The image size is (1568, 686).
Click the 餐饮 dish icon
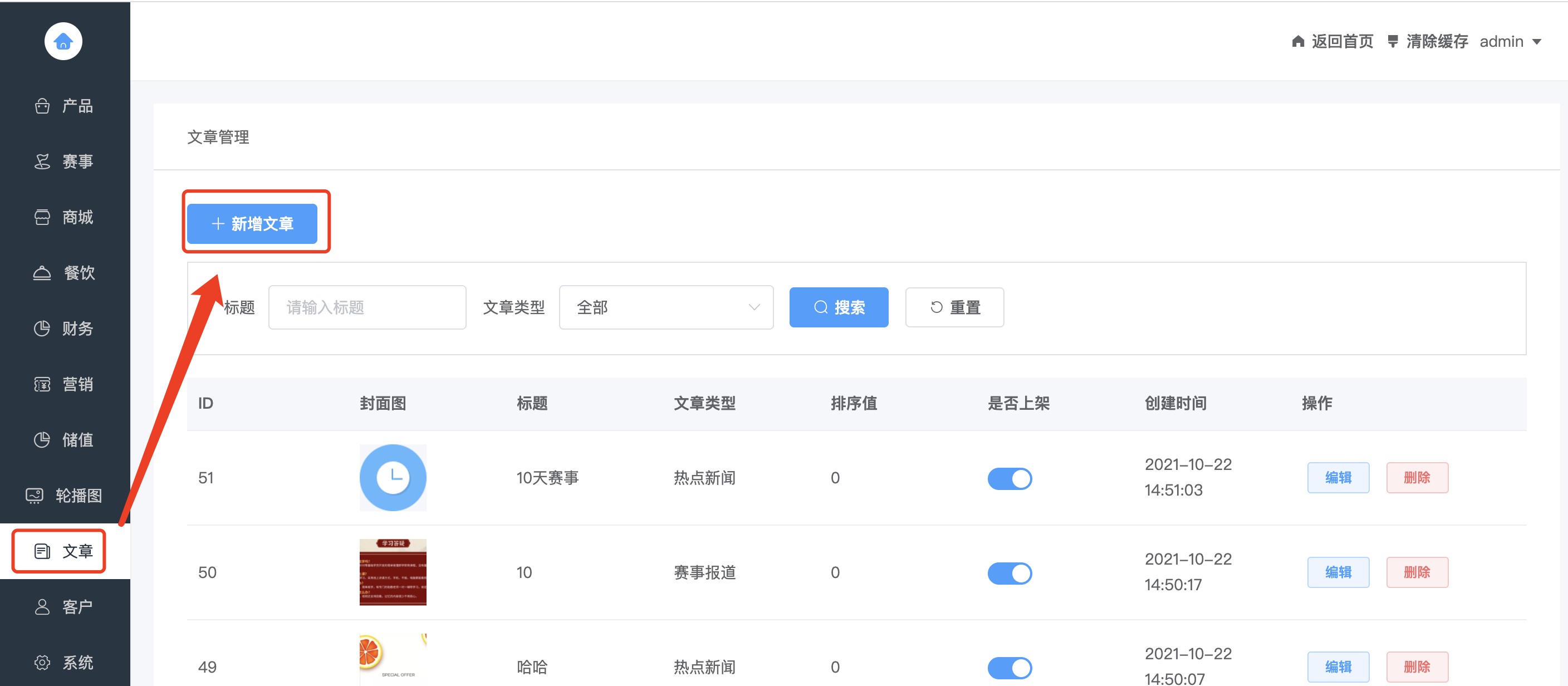tap(42, 273)
